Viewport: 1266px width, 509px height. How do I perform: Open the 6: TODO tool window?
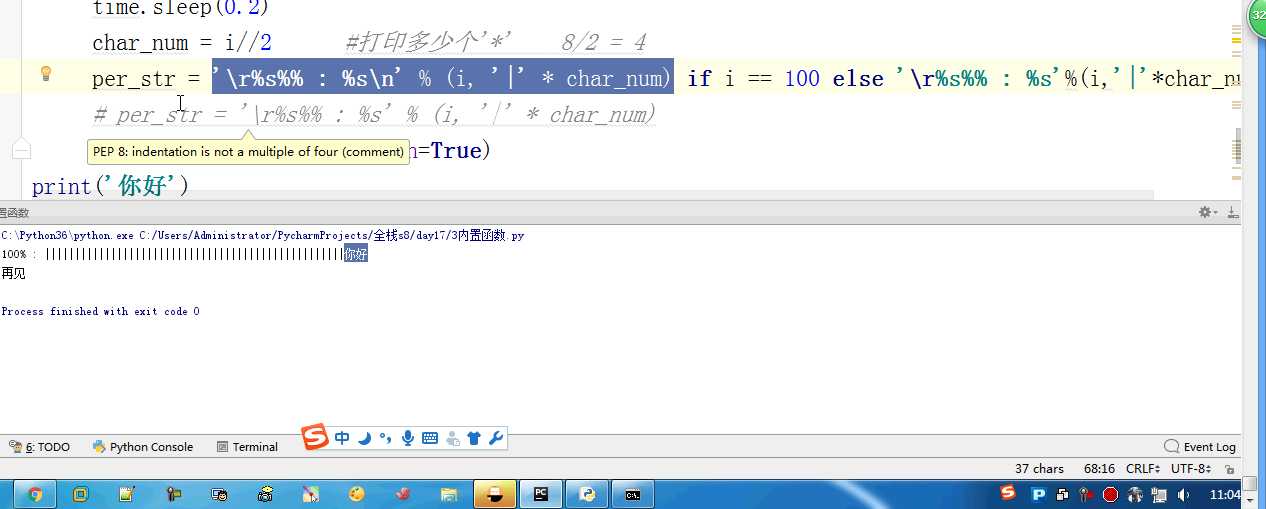[40, 447]
